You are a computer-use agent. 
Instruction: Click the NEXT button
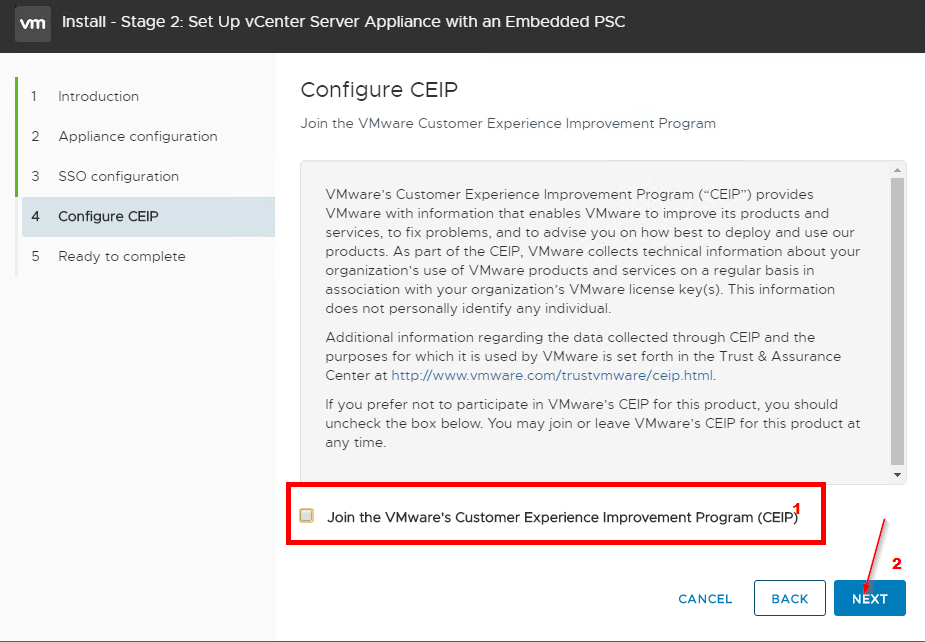870,598
